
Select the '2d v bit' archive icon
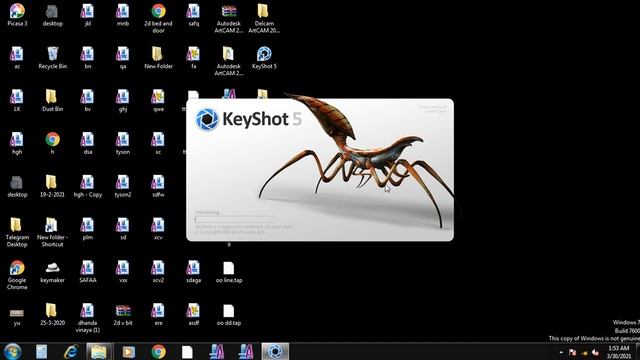click(123, 314)
